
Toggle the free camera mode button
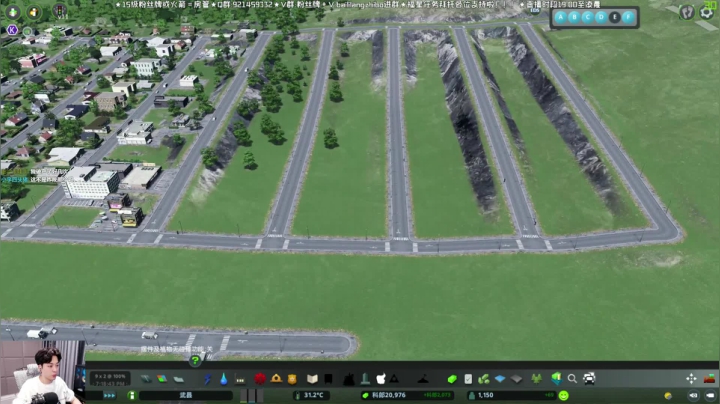point(693,395)
